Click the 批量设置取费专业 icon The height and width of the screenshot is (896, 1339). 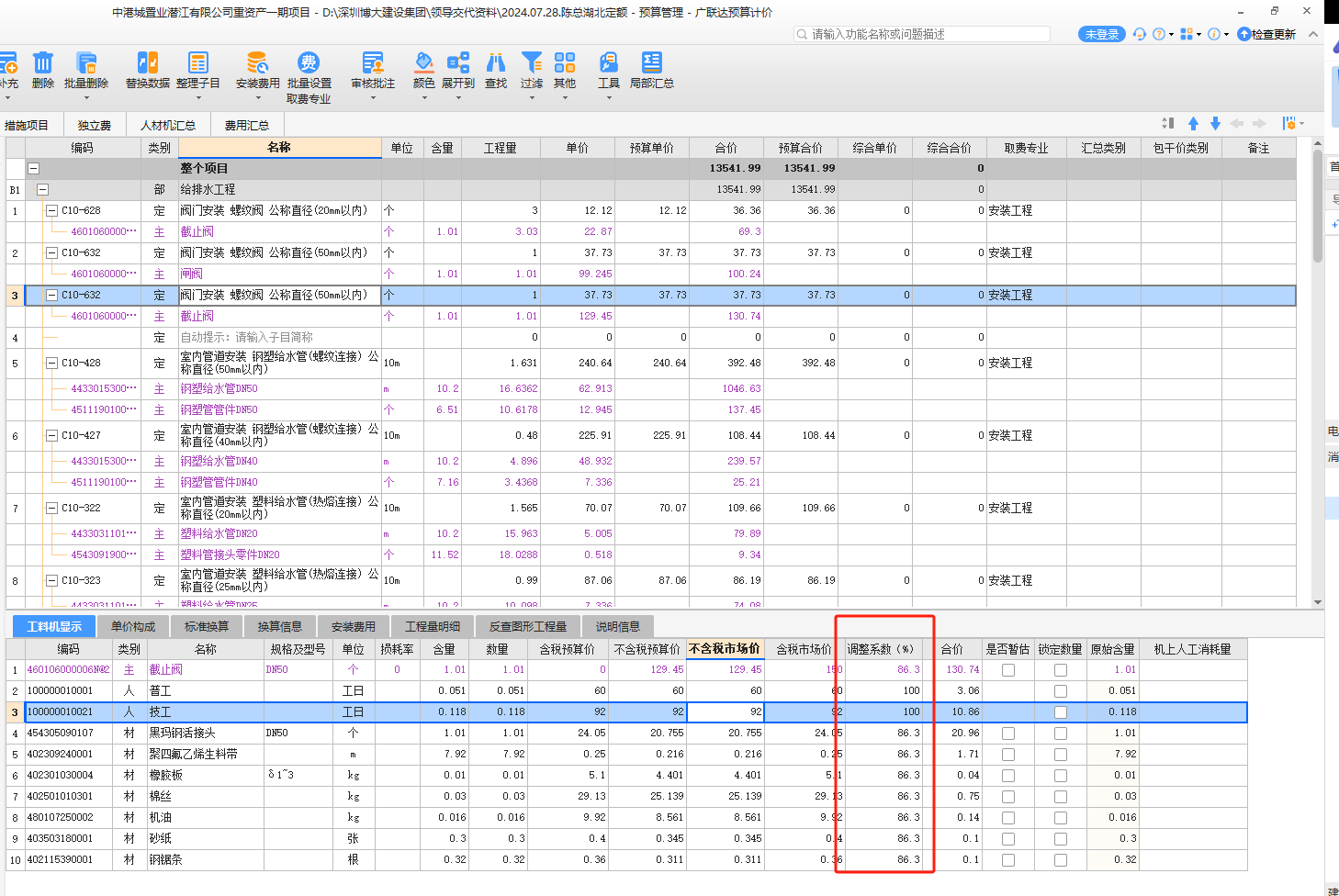[x=309, y=62]
